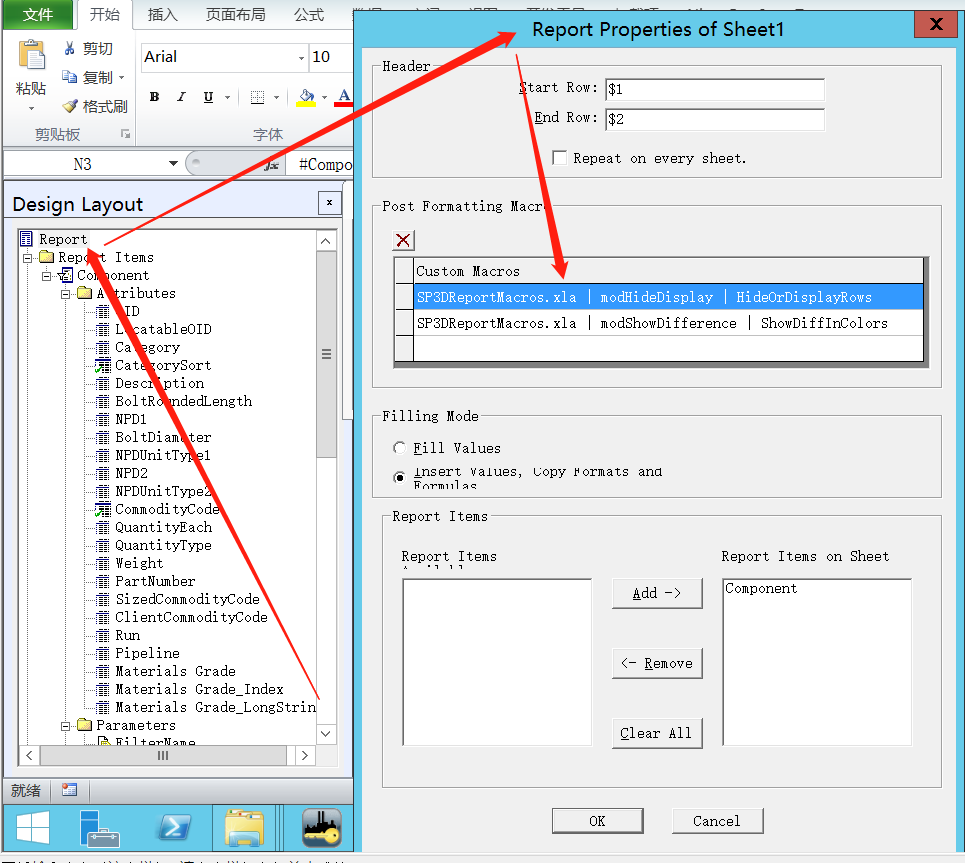This screenshot has width=965, height=863.
Task: Enable Repeat on every sheet checkbox
Action: pyautogui.click(x=559, y=158)
